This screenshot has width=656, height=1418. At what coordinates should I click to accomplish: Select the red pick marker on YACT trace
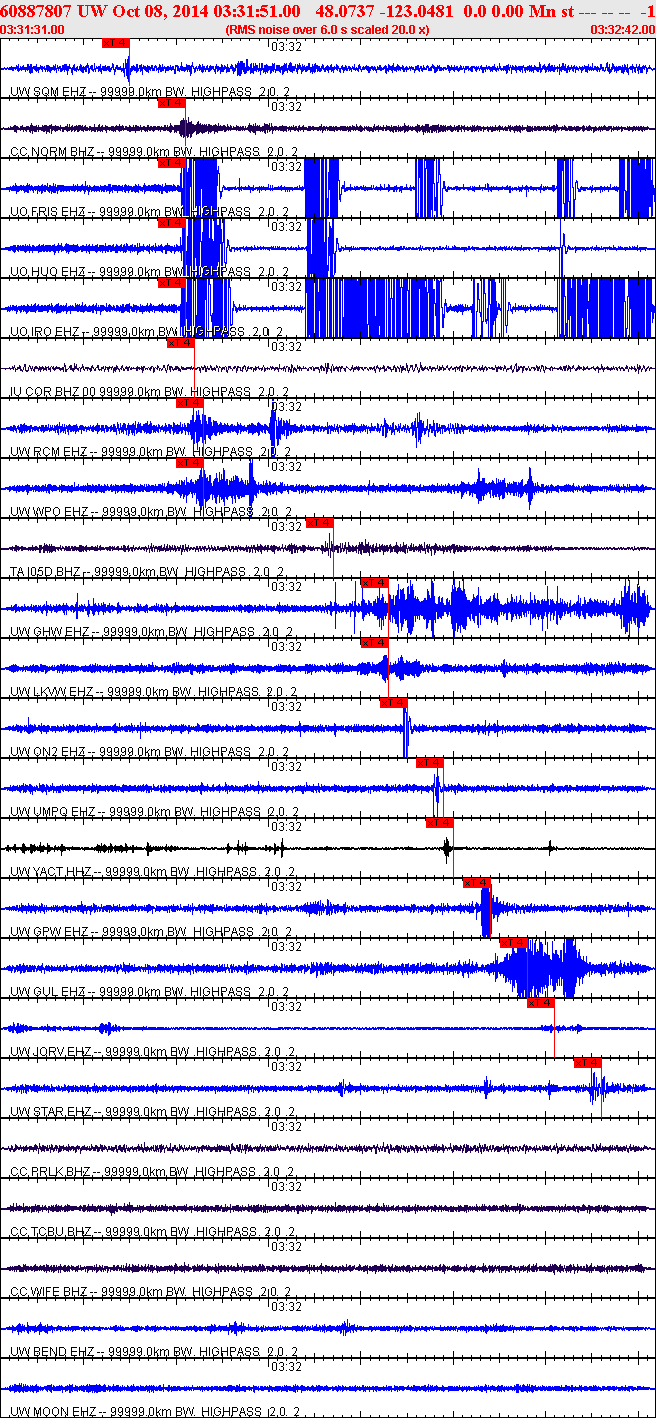440,822
